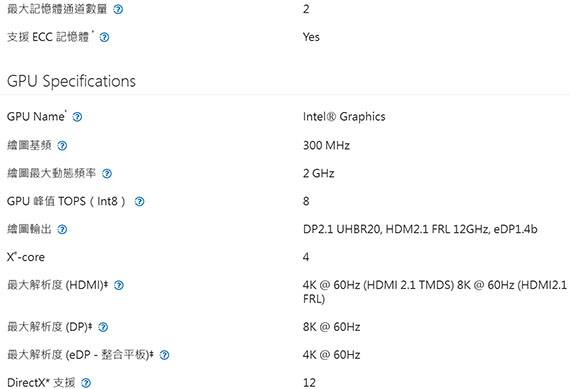Show help tooltip for 繪圖輸出
570x389 pixels.
tap(62, 230)
